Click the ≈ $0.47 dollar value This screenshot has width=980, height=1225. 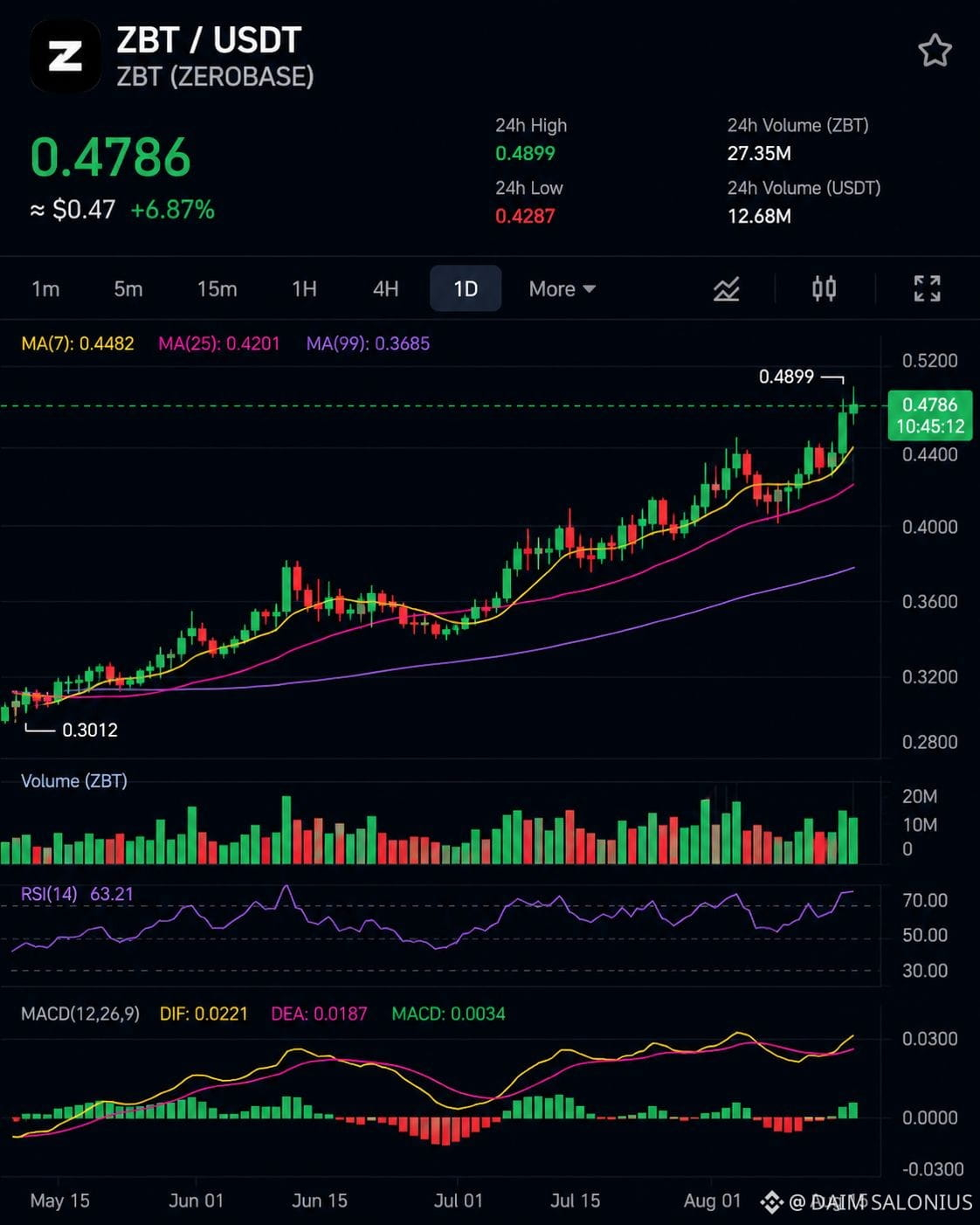point(73,210)
